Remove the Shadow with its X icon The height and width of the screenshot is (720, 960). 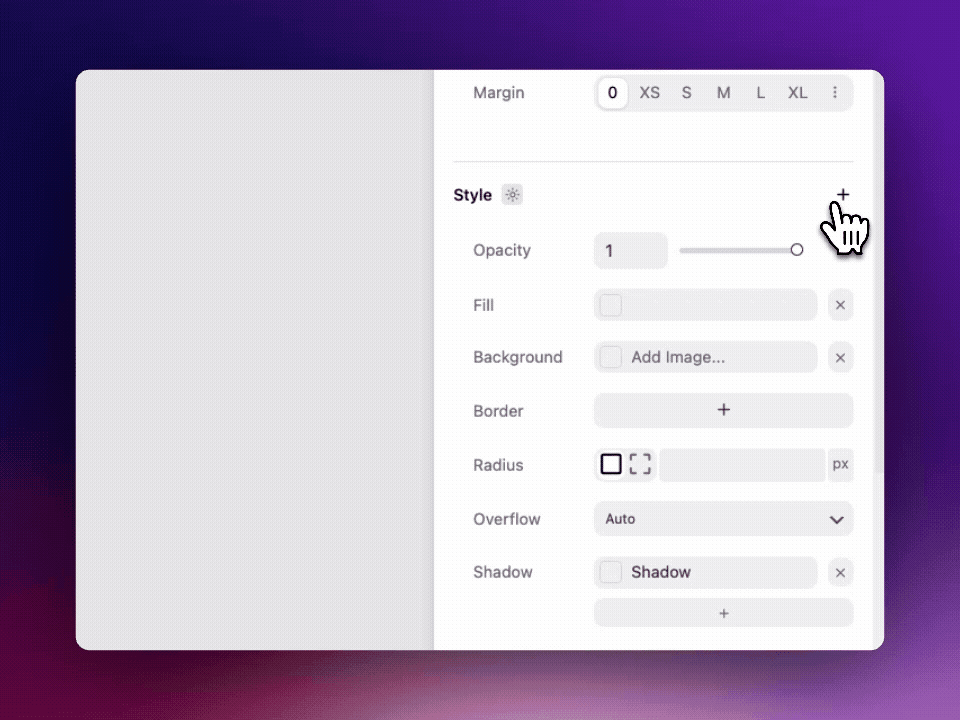click(840, 572)
